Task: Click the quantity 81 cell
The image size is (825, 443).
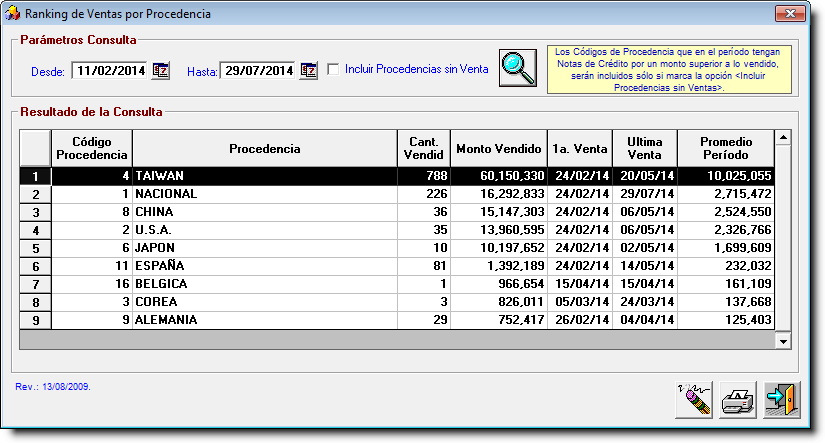Action: 424,266
